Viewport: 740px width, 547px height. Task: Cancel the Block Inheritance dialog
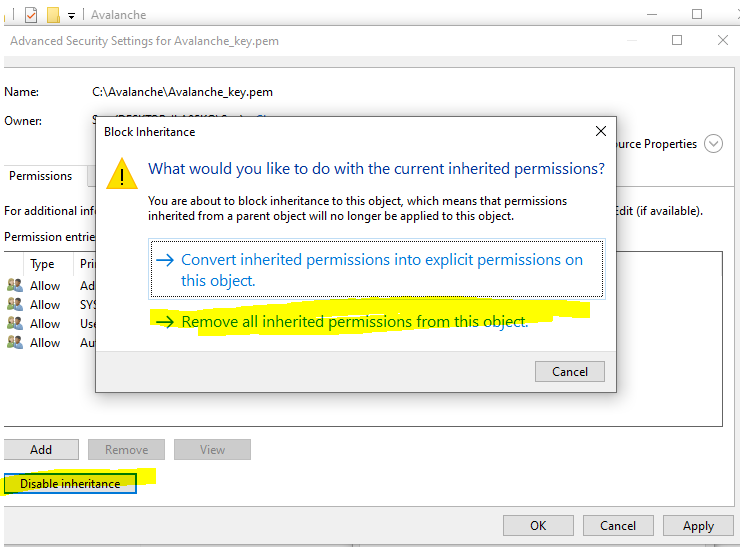coord(569,371)
